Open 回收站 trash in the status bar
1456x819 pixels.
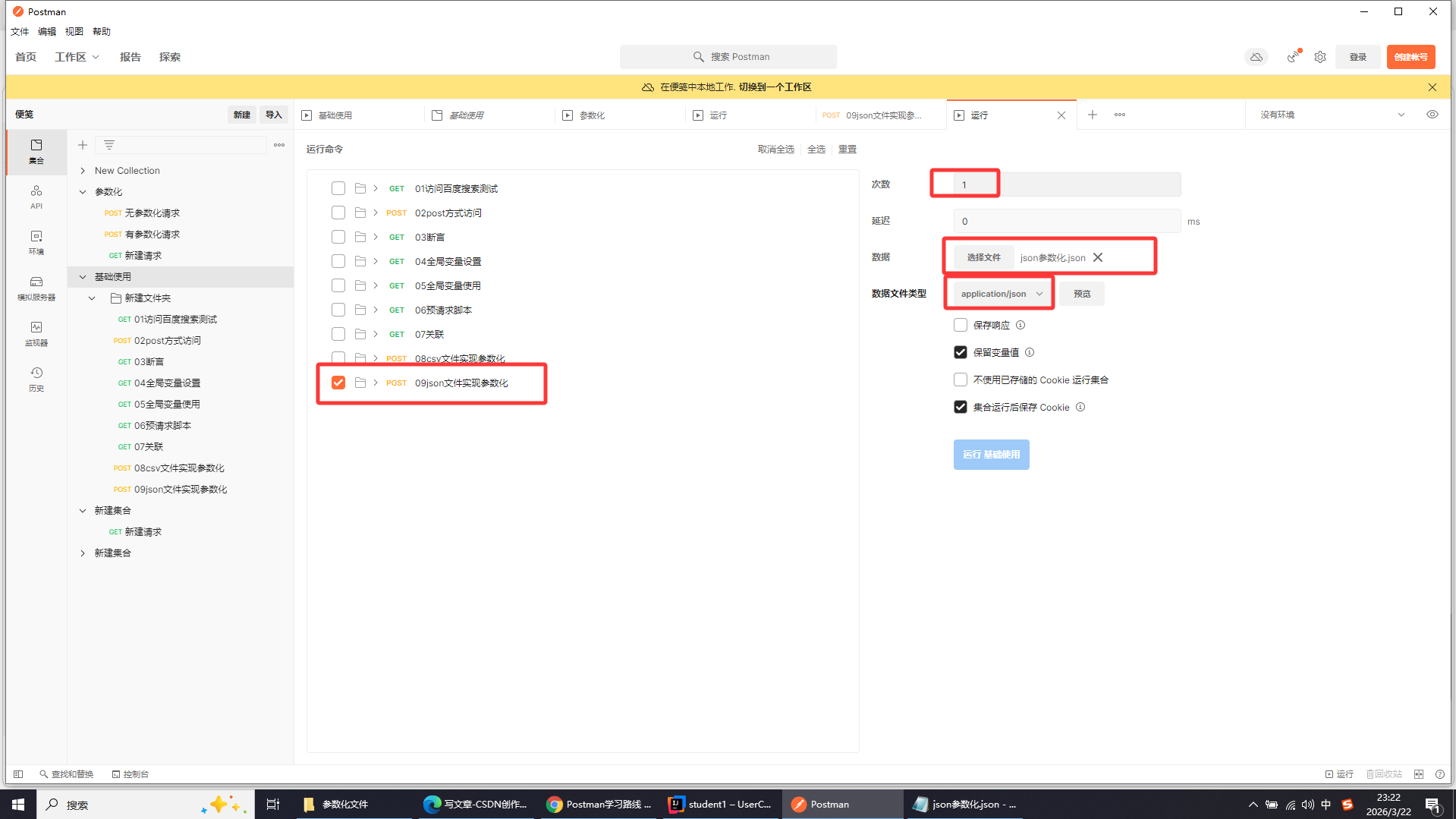pos(1384,774)
